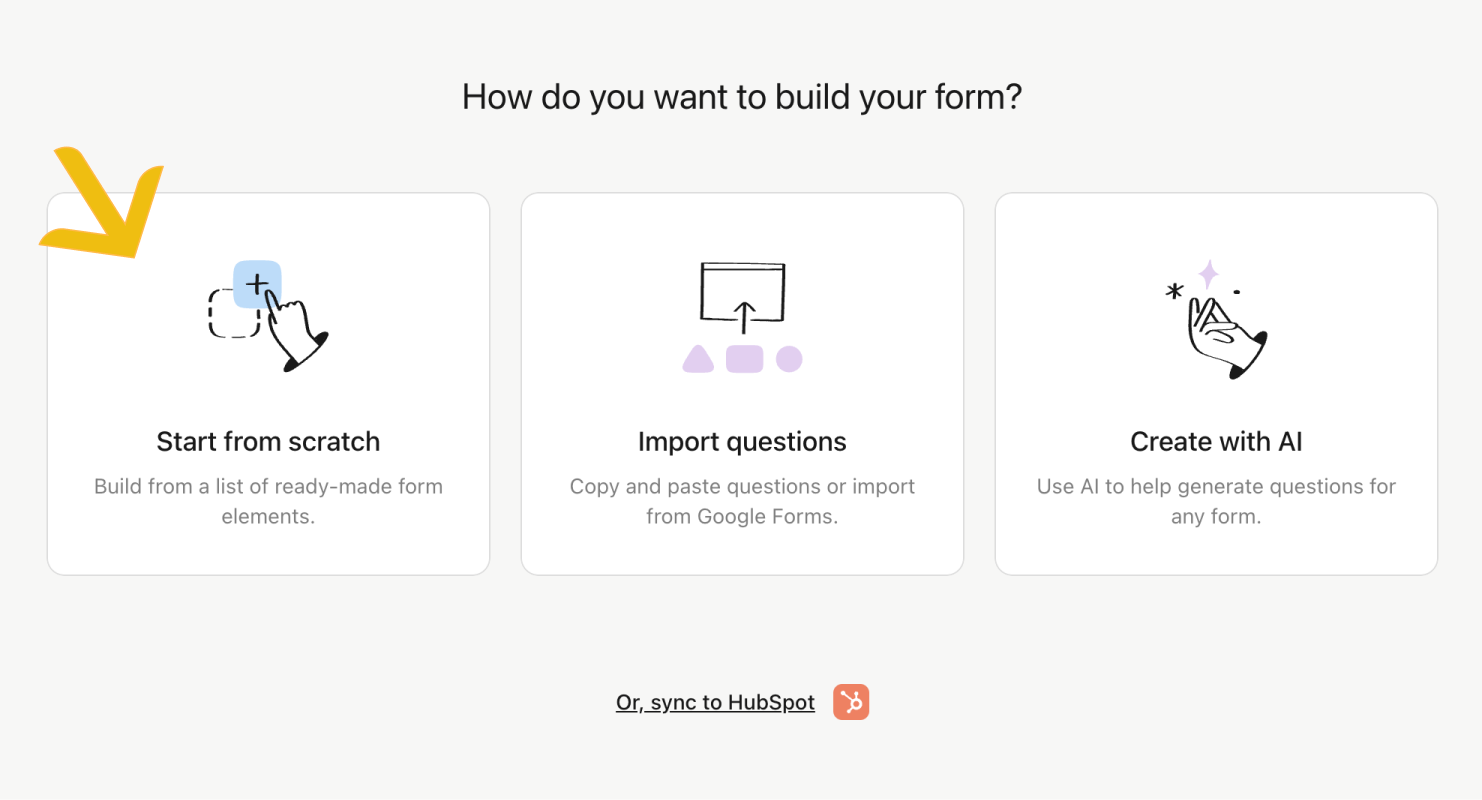Click the dashed outline square icon
The width and height of the screenshot is (1482, 800).
click(233, 313)
